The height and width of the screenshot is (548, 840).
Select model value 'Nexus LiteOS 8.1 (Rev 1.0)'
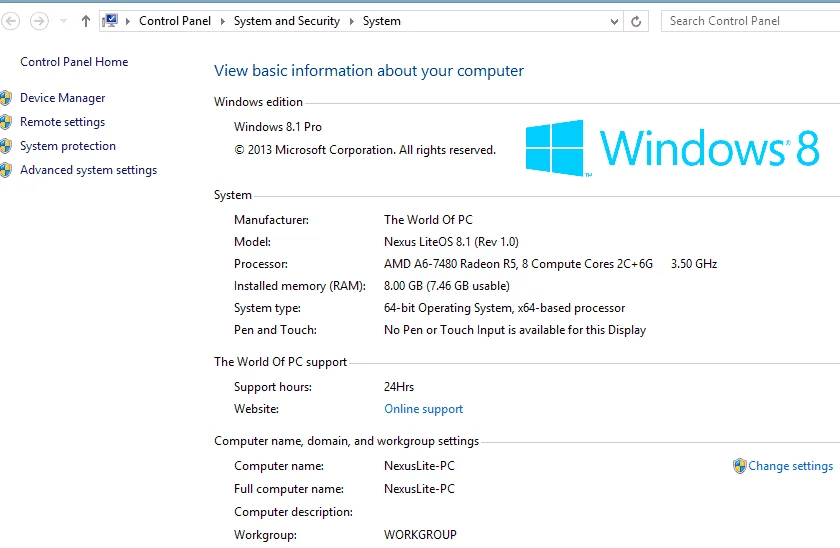pos(451,242)
